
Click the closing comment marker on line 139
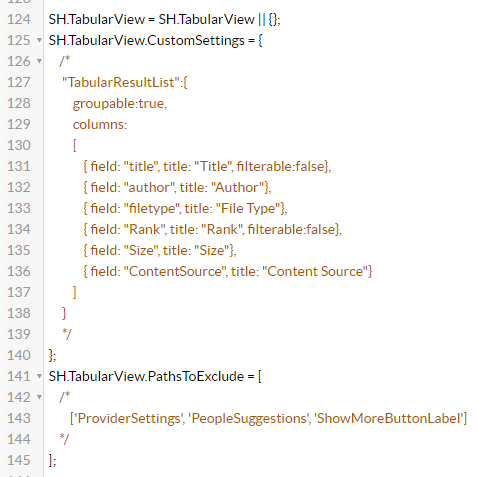tap(67, 334)
